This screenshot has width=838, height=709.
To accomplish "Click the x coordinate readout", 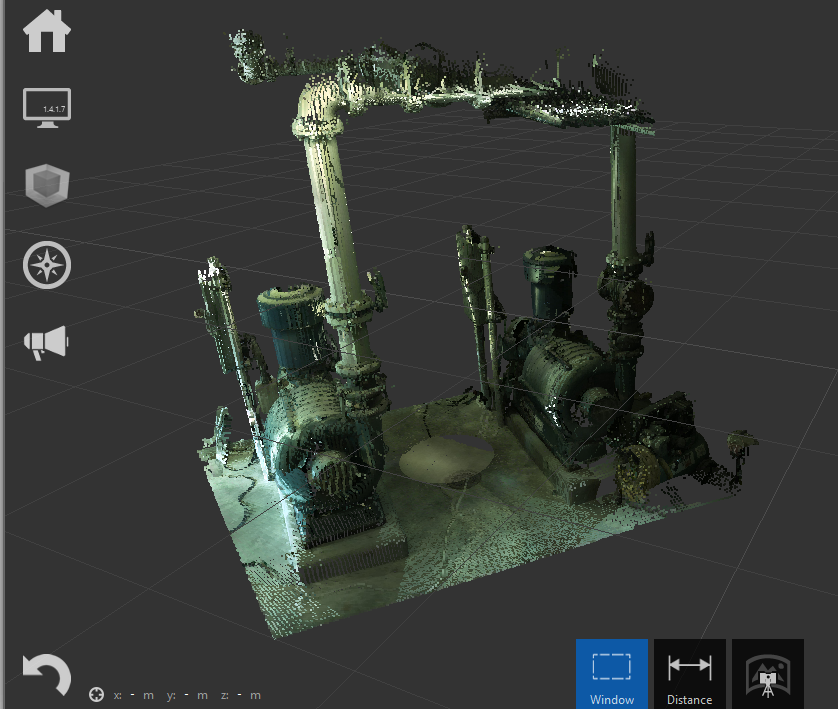I will [x=133, y=695].
